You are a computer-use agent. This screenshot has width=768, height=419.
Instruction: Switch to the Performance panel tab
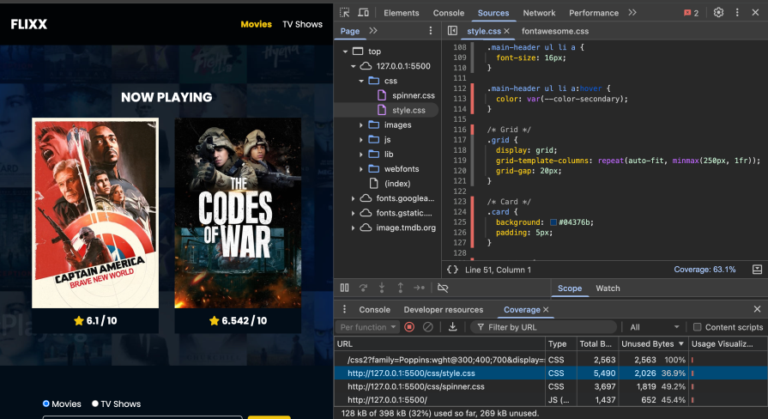(594, 13)
